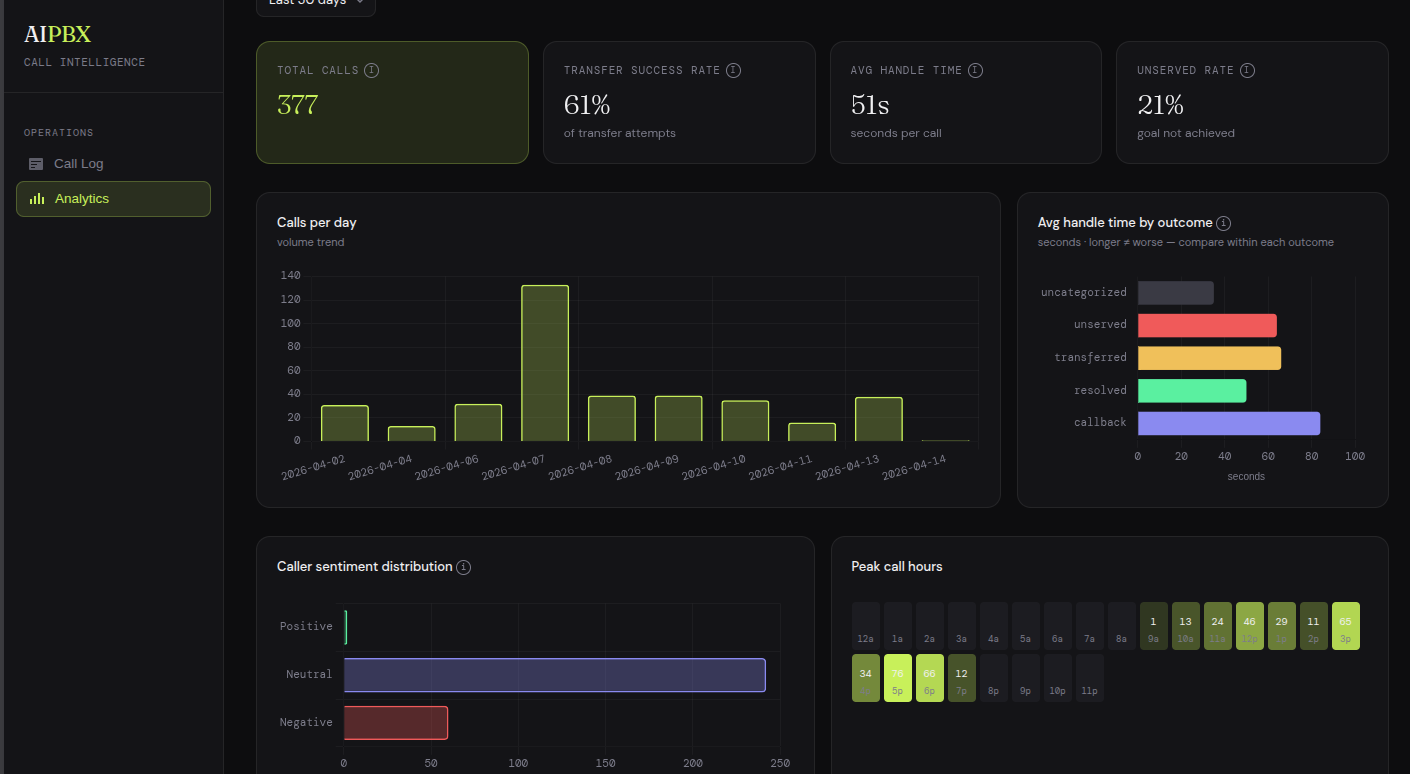This screenshot has height=774, width=1410.
Task: Click the purple callback outcome bar
Action: pyautogui.click(x=1229, y=423)
